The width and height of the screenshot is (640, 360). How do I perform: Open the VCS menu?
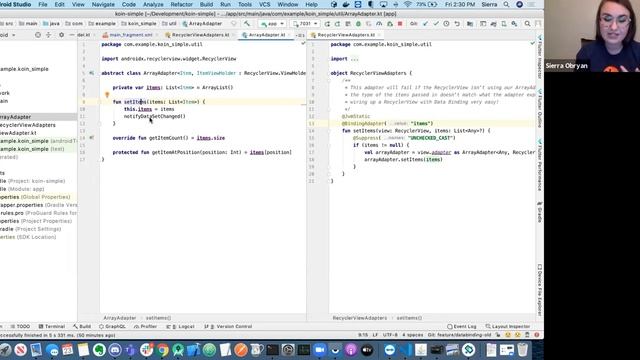coord(264,4)
